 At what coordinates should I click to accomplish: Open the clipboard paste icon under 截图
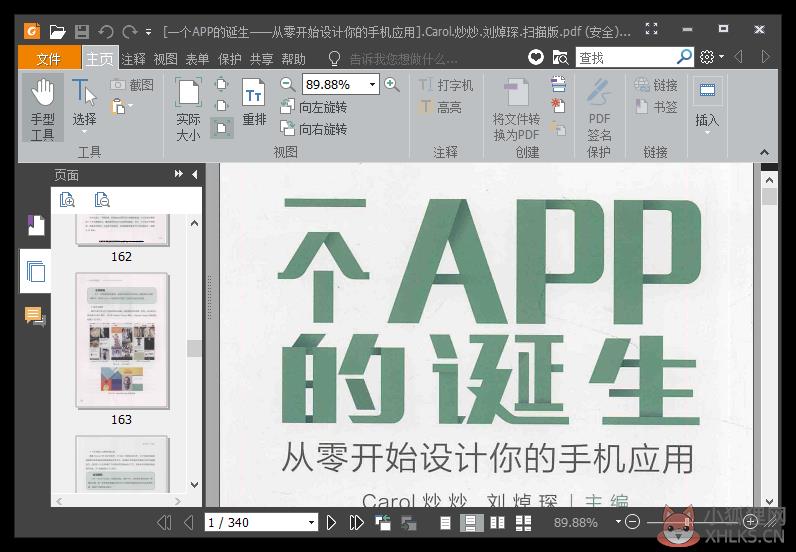pyautogui.click(x=118, y=107)
